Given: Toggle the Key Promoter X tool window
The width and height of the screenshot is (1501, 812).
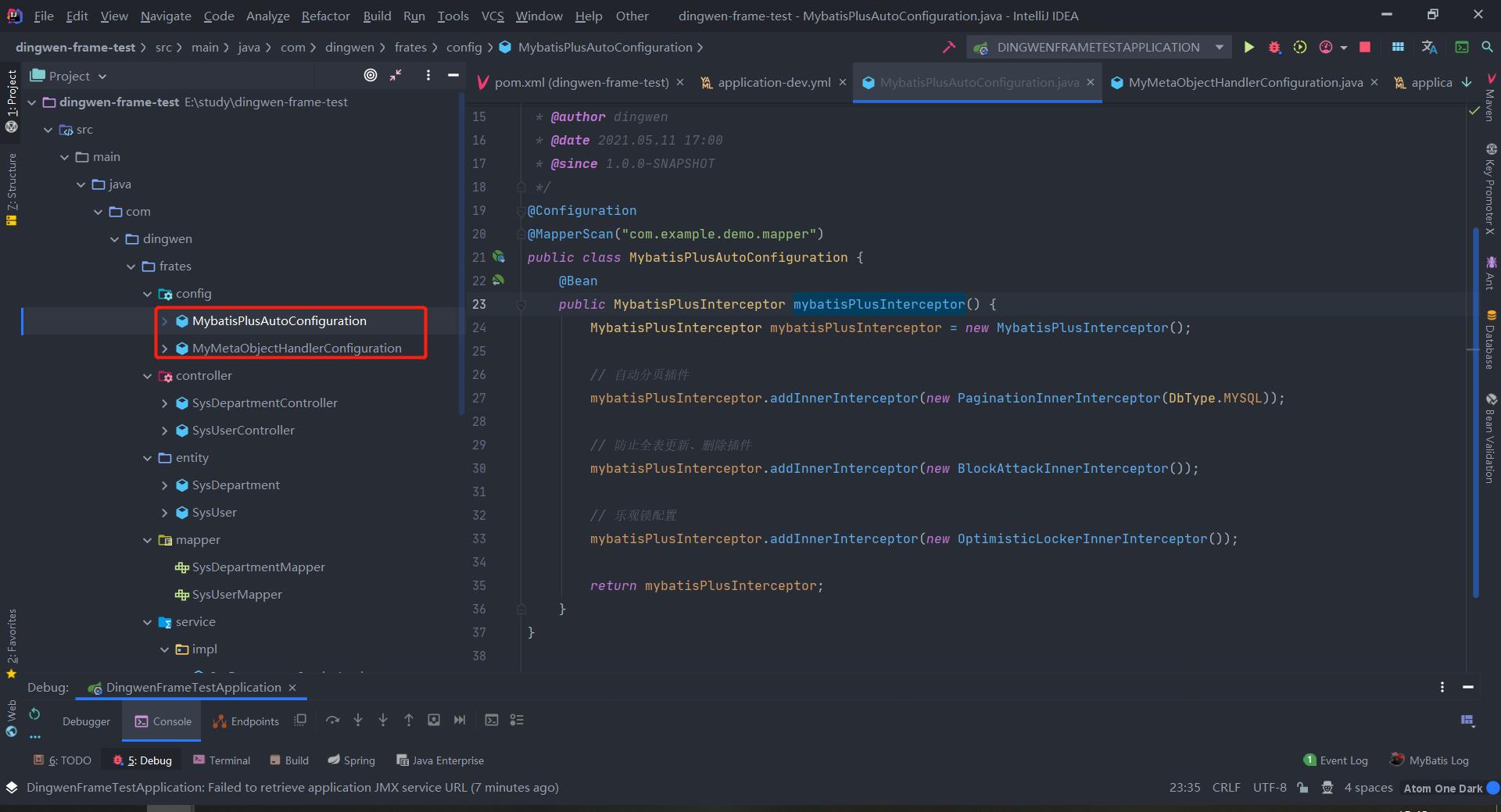Looking at the screenshot, I should click(1490, 189).
